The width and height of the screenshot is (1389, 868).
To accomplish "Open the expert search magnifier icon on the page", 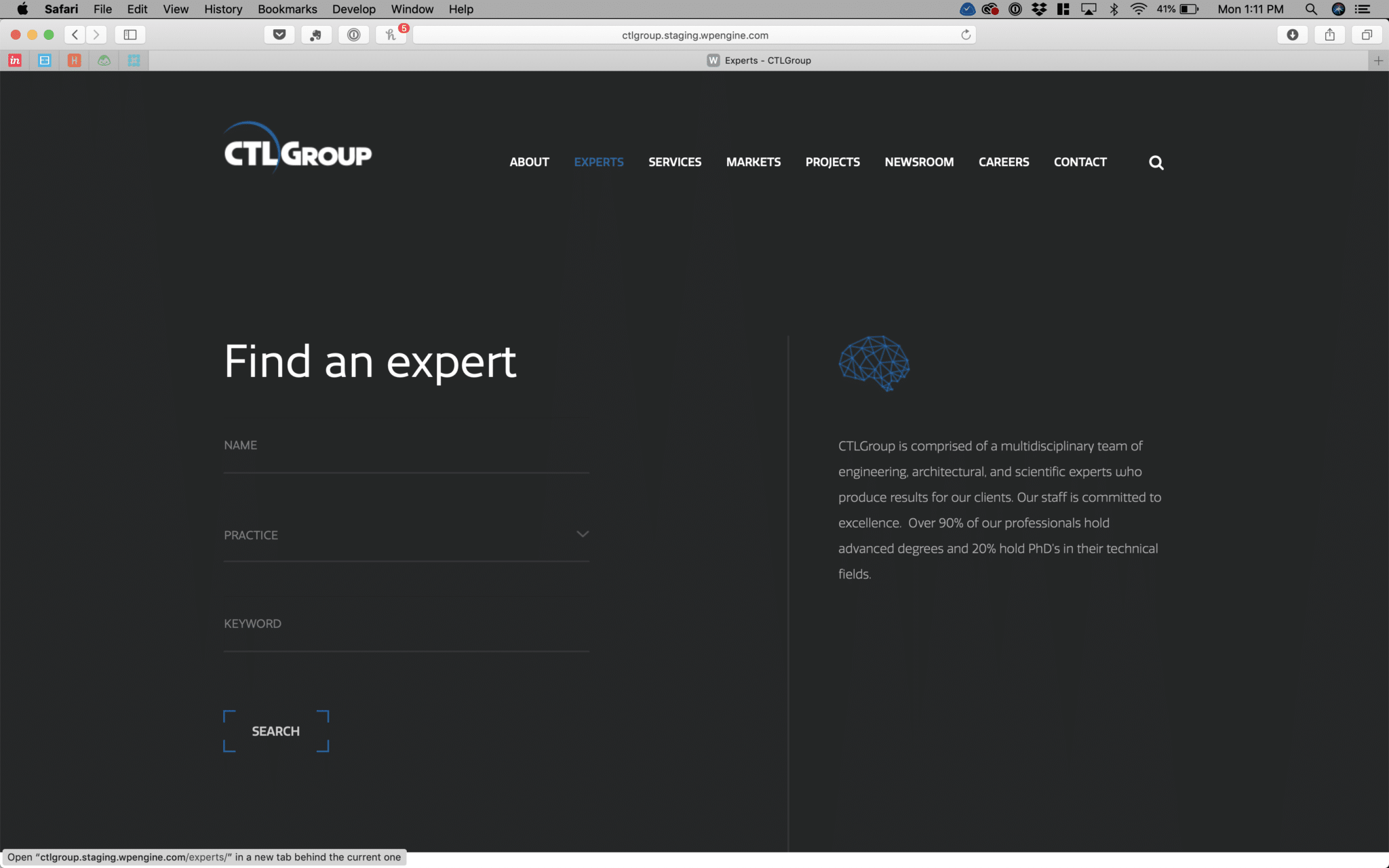I will [x=1156, y=162].
